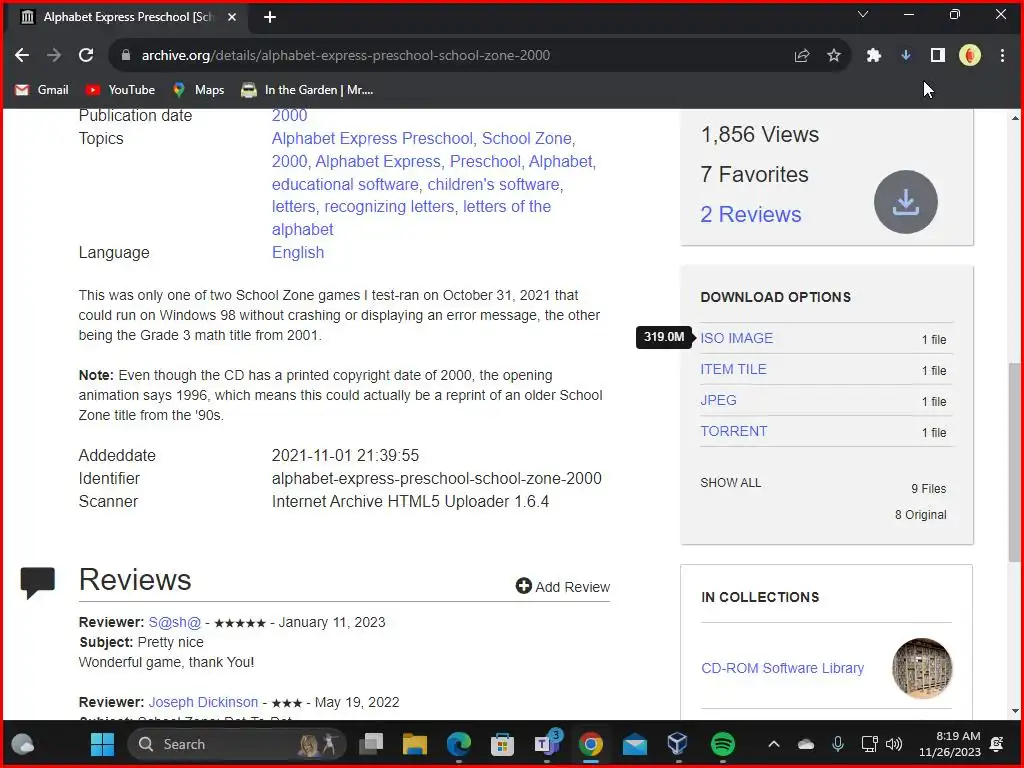Click the CD-ROM Software Library thumbnail
1024x768 pixels.
pyautogui.click(x=922, y=668)
